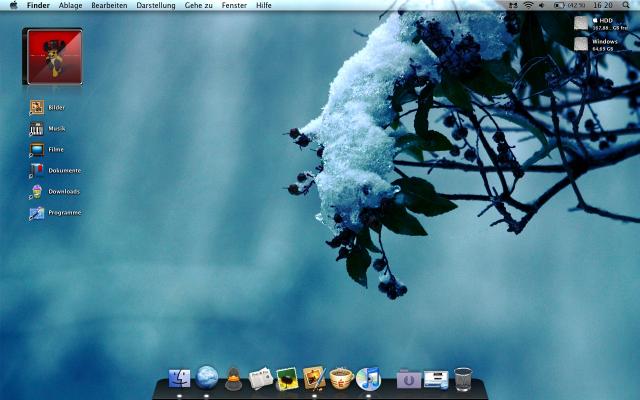Viewport: 640px width, 400px height.
Task: Open the Ablage menu
Action: [71, 5]
